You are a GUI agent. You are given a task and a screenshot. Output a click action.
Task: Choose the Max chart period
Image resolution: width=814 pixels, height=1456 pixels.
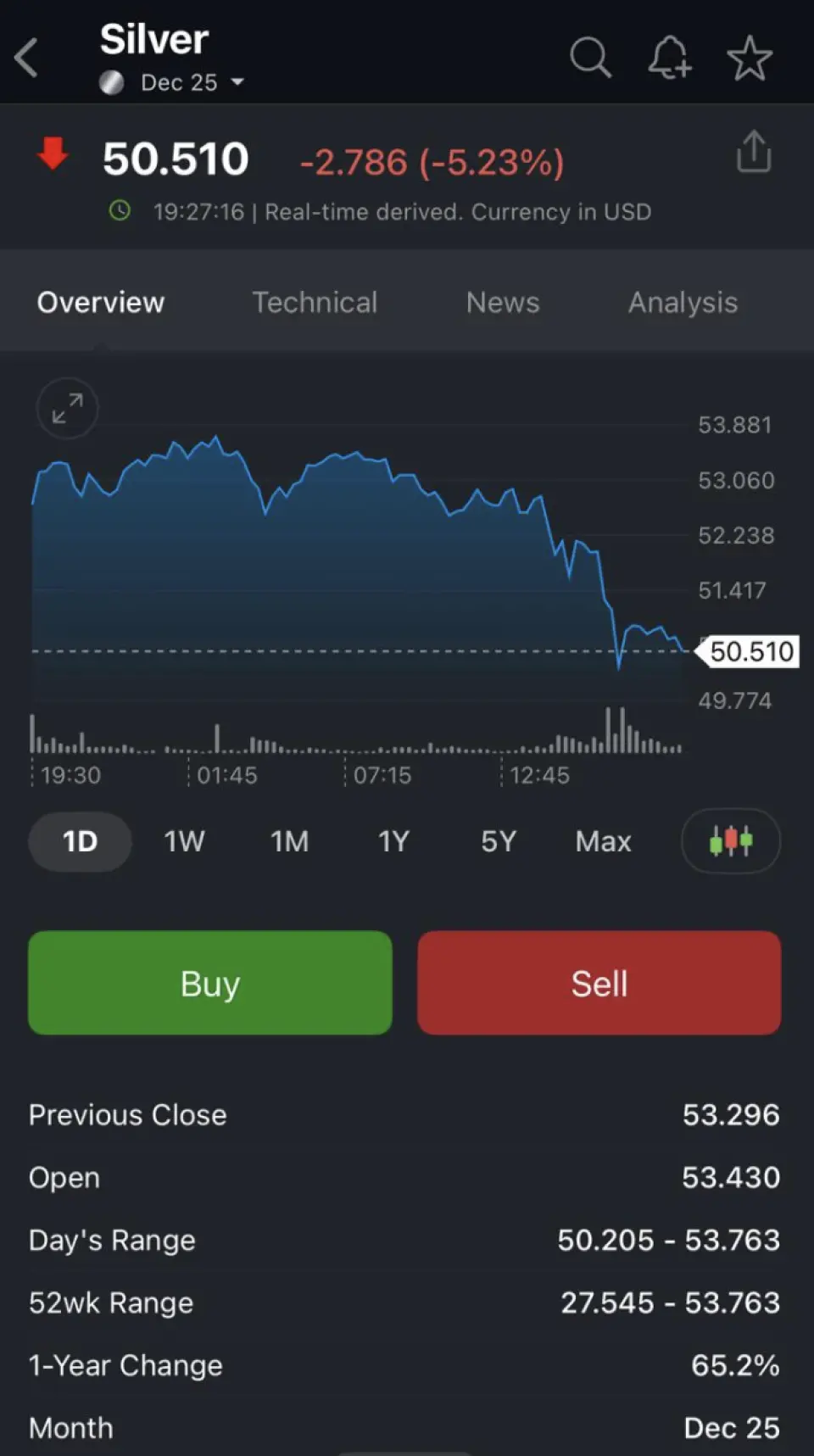coord(603,841)
